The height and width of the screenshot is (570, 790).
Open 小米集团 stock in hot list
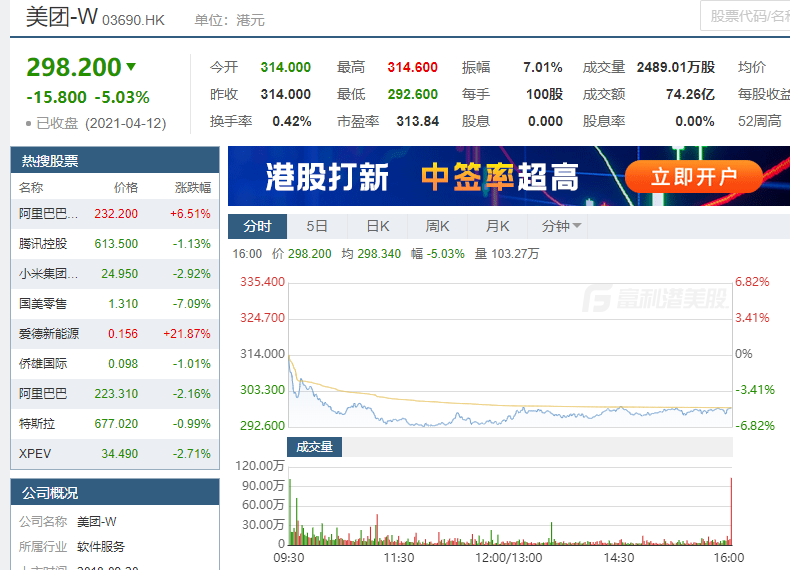tap(115, 274)
